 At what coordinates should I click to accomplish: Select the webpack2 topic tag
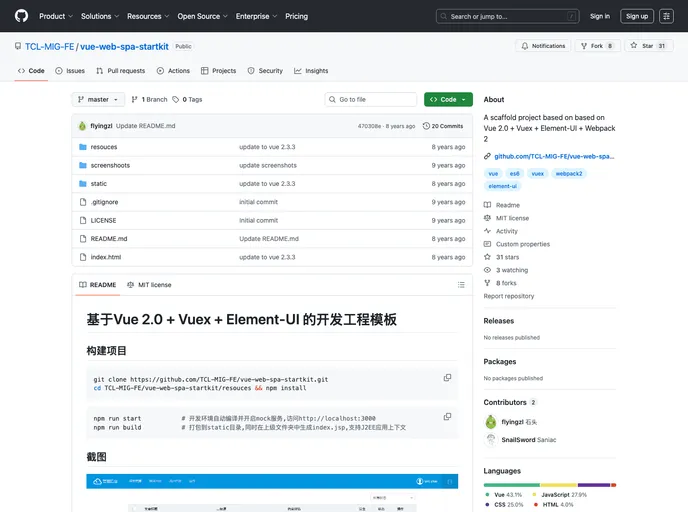point(569,174)
